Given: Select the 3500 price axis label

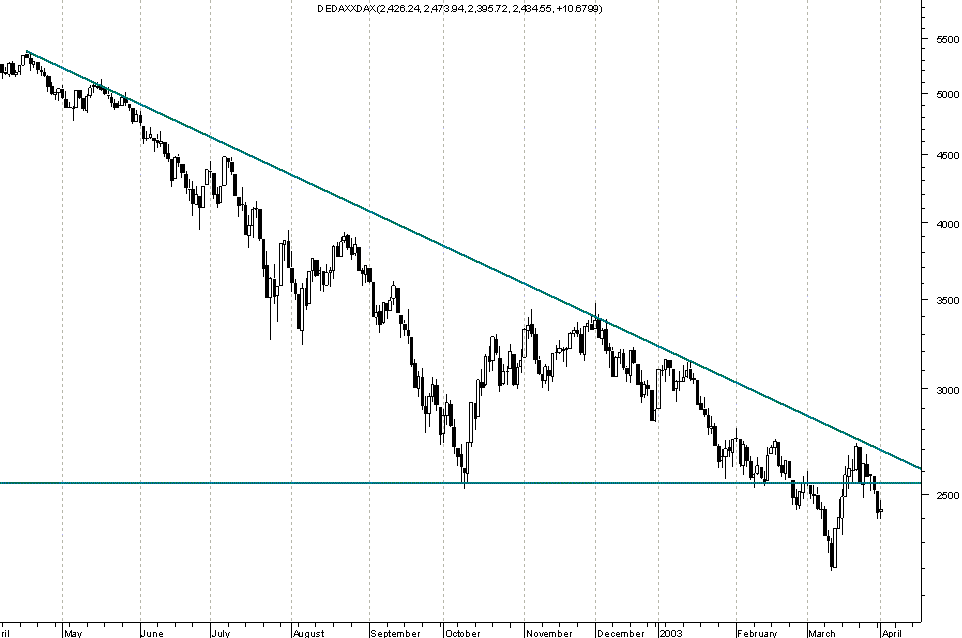Looking at the screenshot, I should [x=947, y=301].
